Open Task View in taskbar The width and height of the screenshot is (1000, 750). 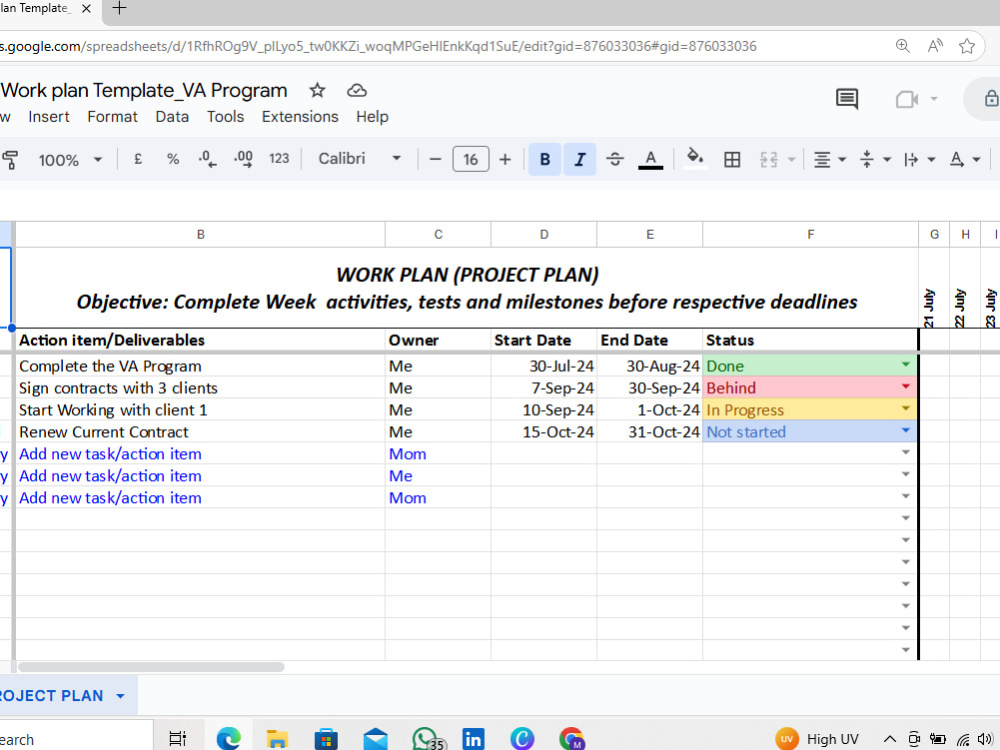(x=177, y=739)
